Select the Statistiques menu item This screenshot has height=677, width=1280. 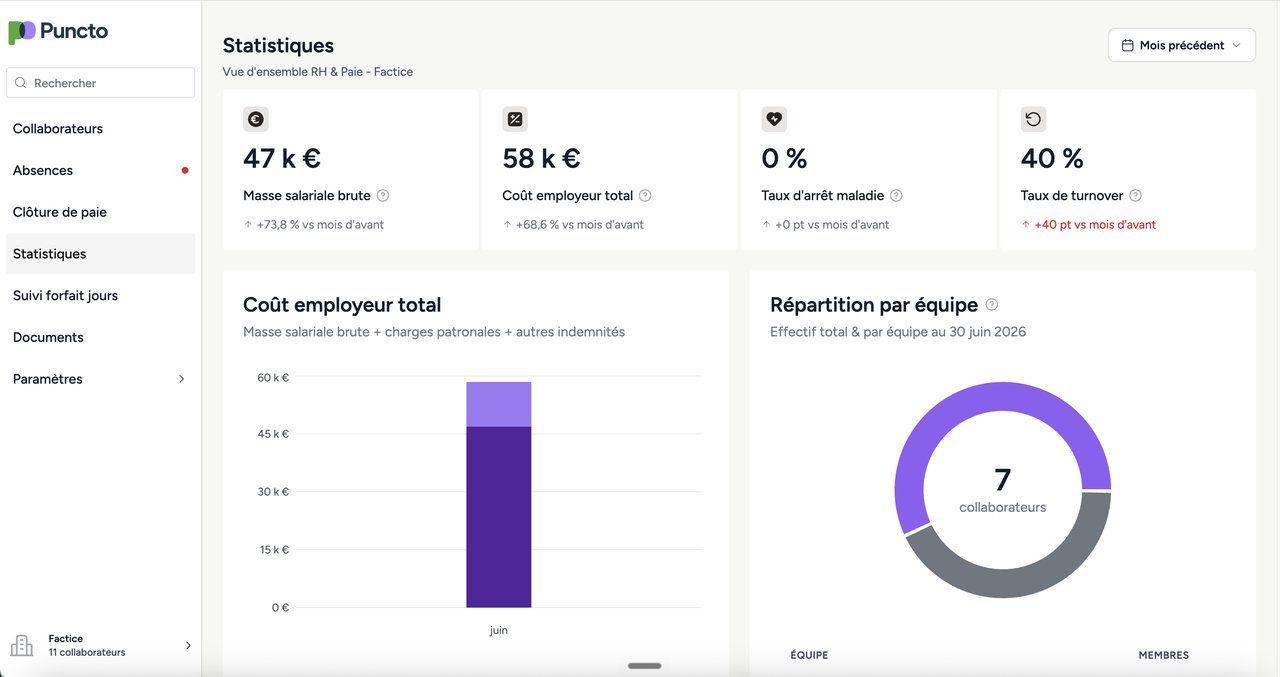[x=100, y=254]
